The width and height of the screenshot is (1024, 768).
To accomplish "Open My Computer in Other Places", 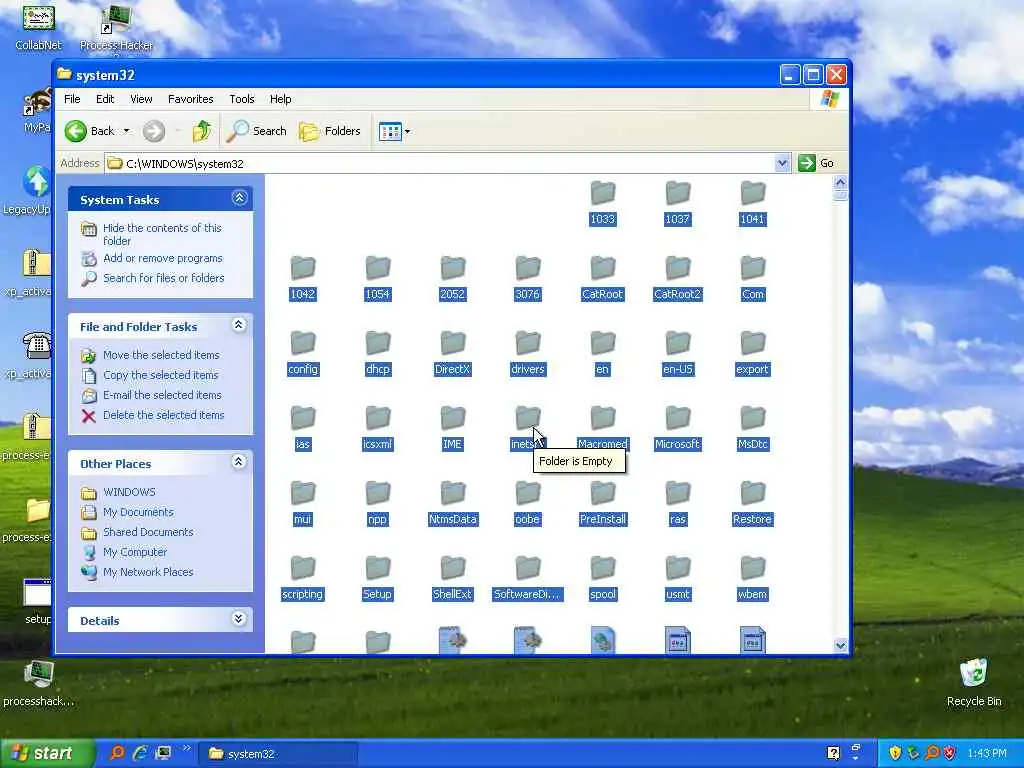I will click(135, 552).
